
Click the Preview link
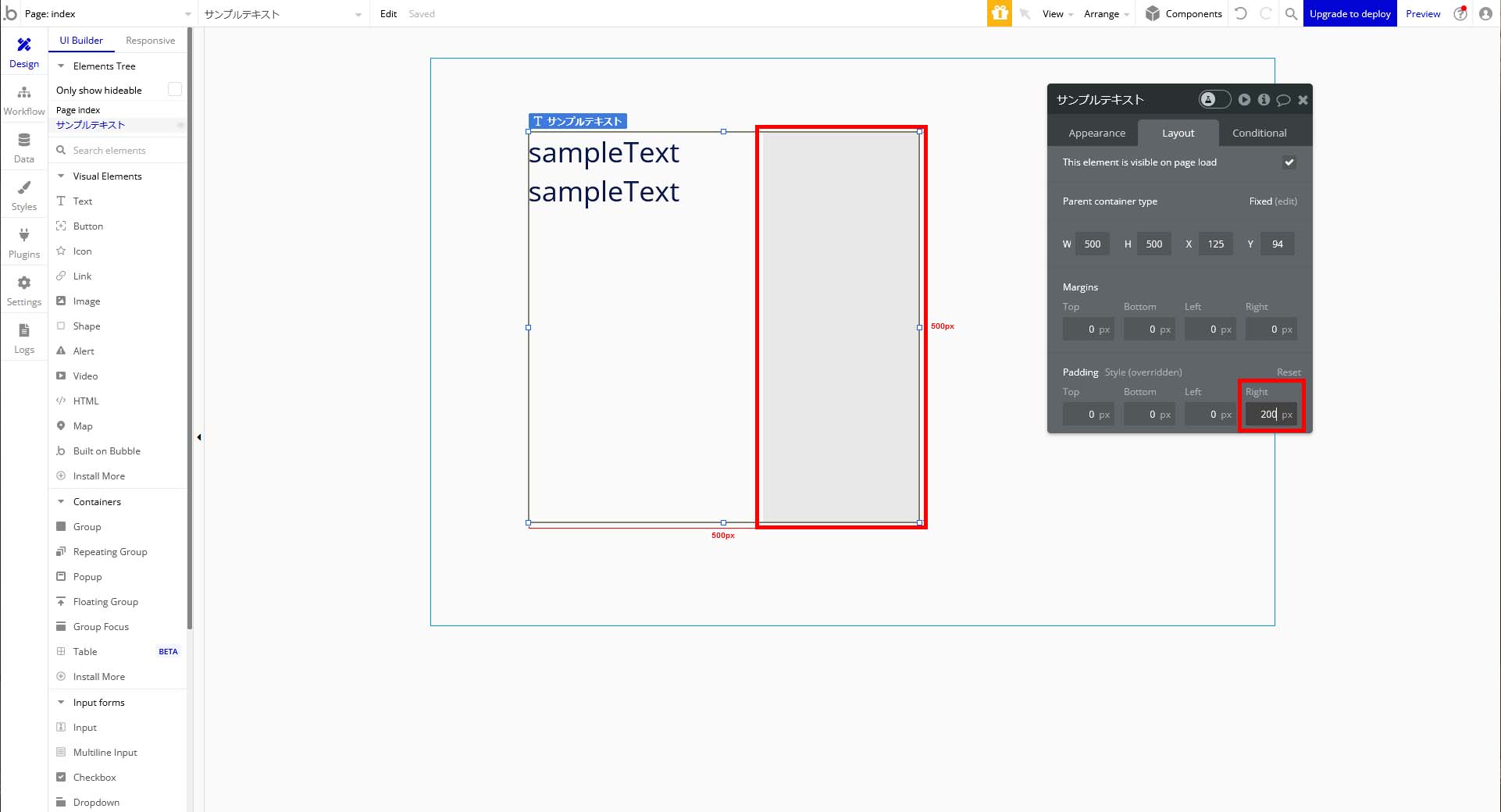[x=1423, y=13]
